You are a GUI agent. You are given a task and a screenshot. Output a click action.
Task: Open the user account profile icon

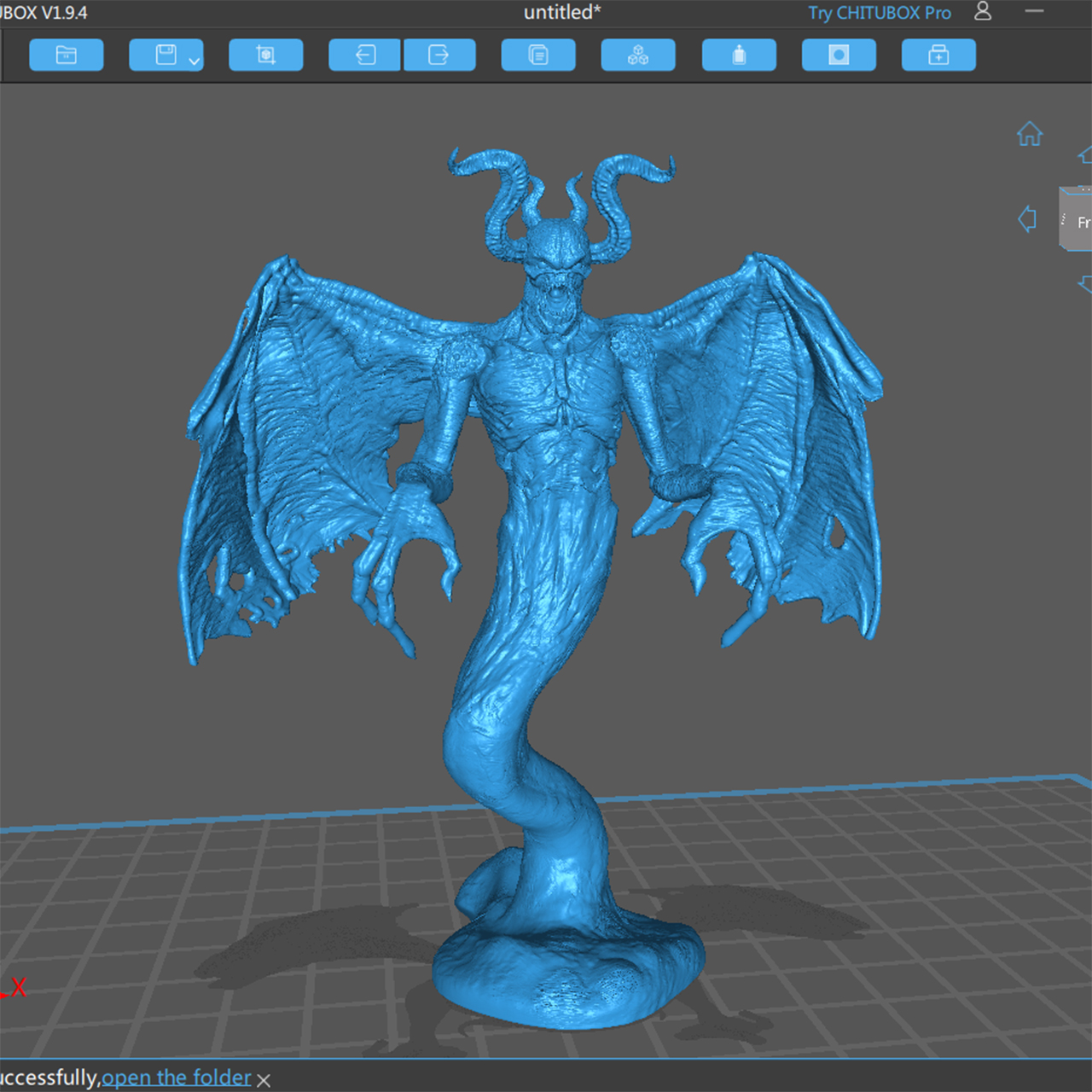point(983,11)
